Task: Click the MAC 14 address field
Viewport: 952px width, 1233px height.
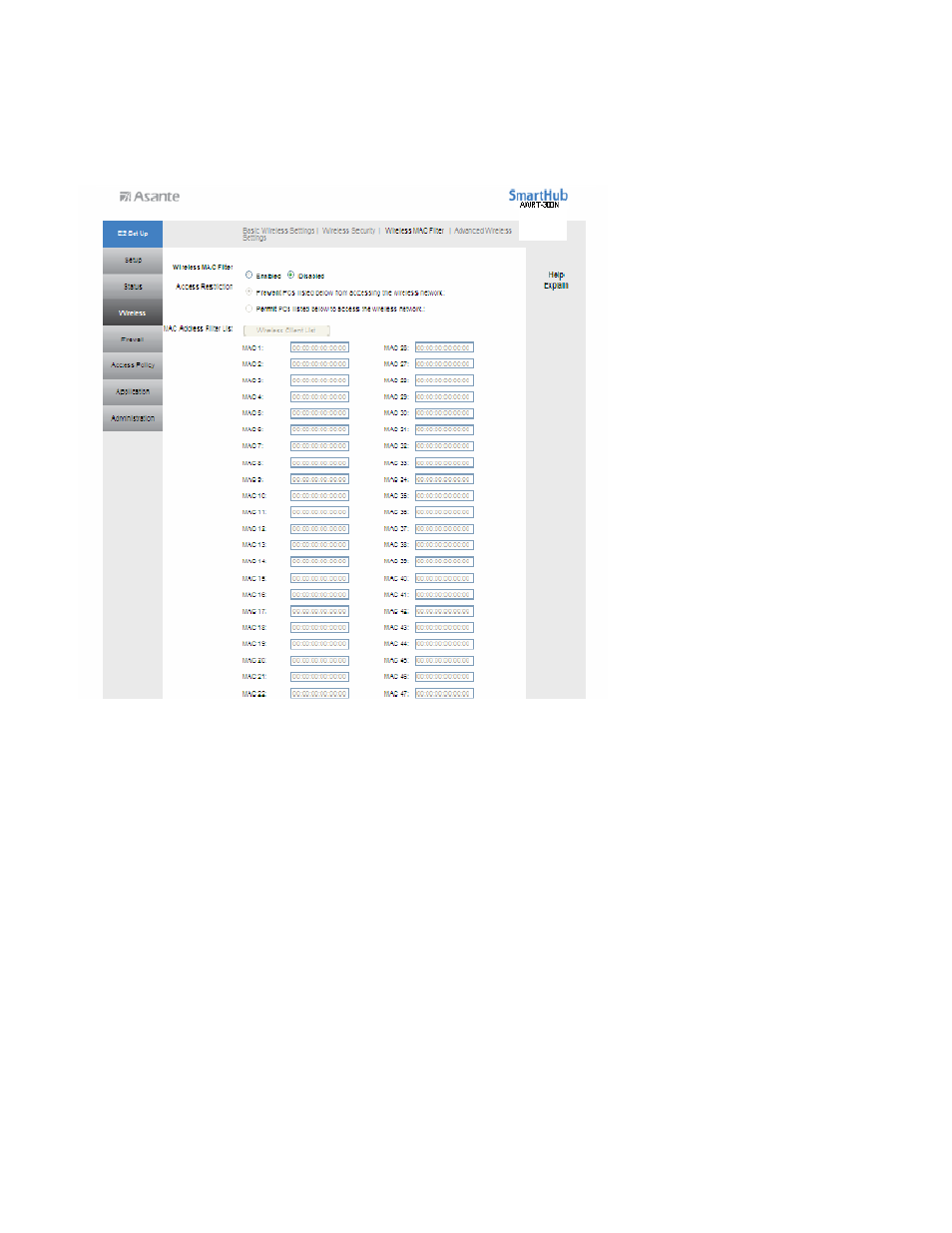Action: tap(319, 562)
